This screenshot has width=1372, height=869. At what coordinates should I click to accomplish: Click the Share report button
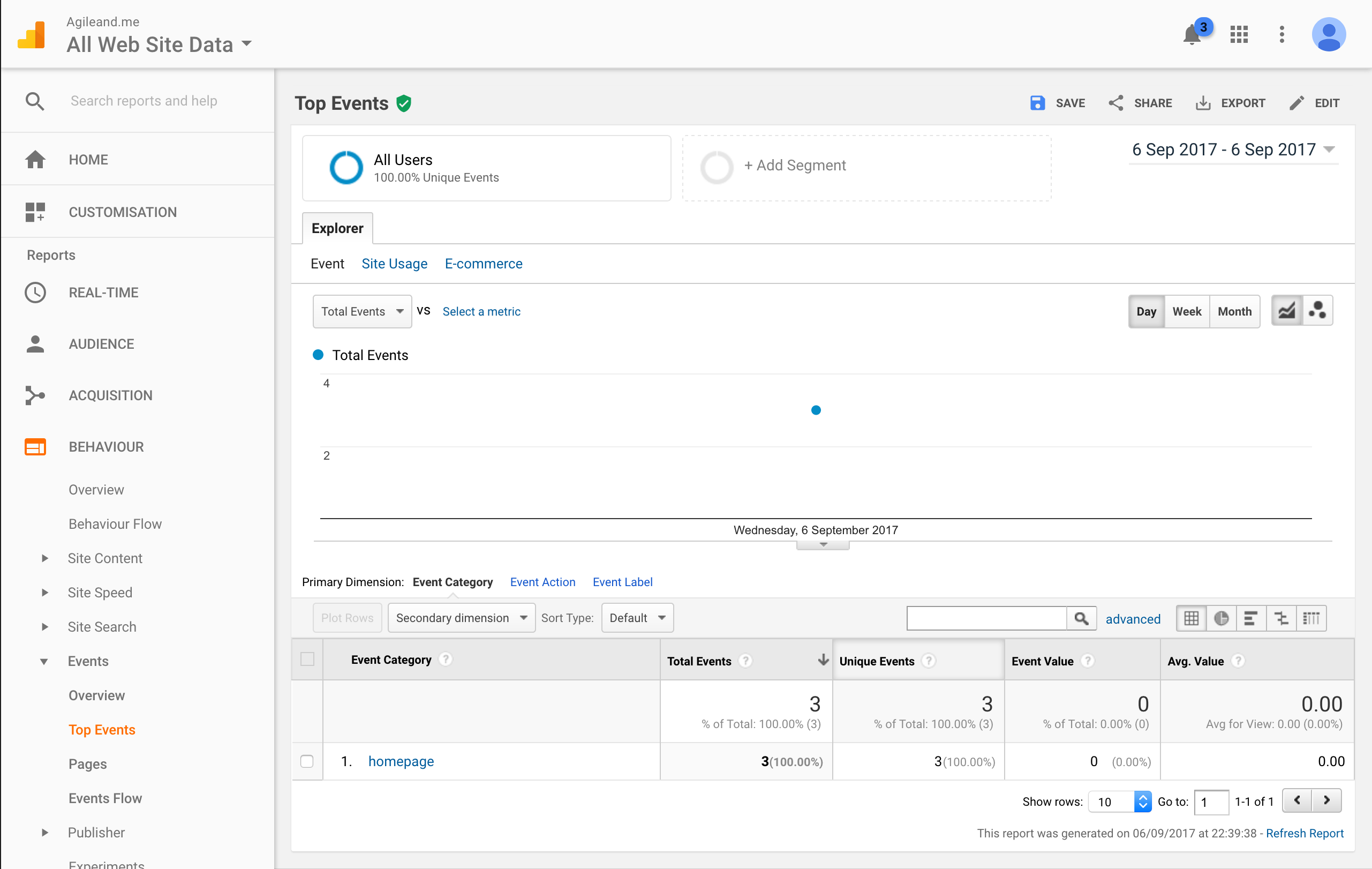(1140, 103)
